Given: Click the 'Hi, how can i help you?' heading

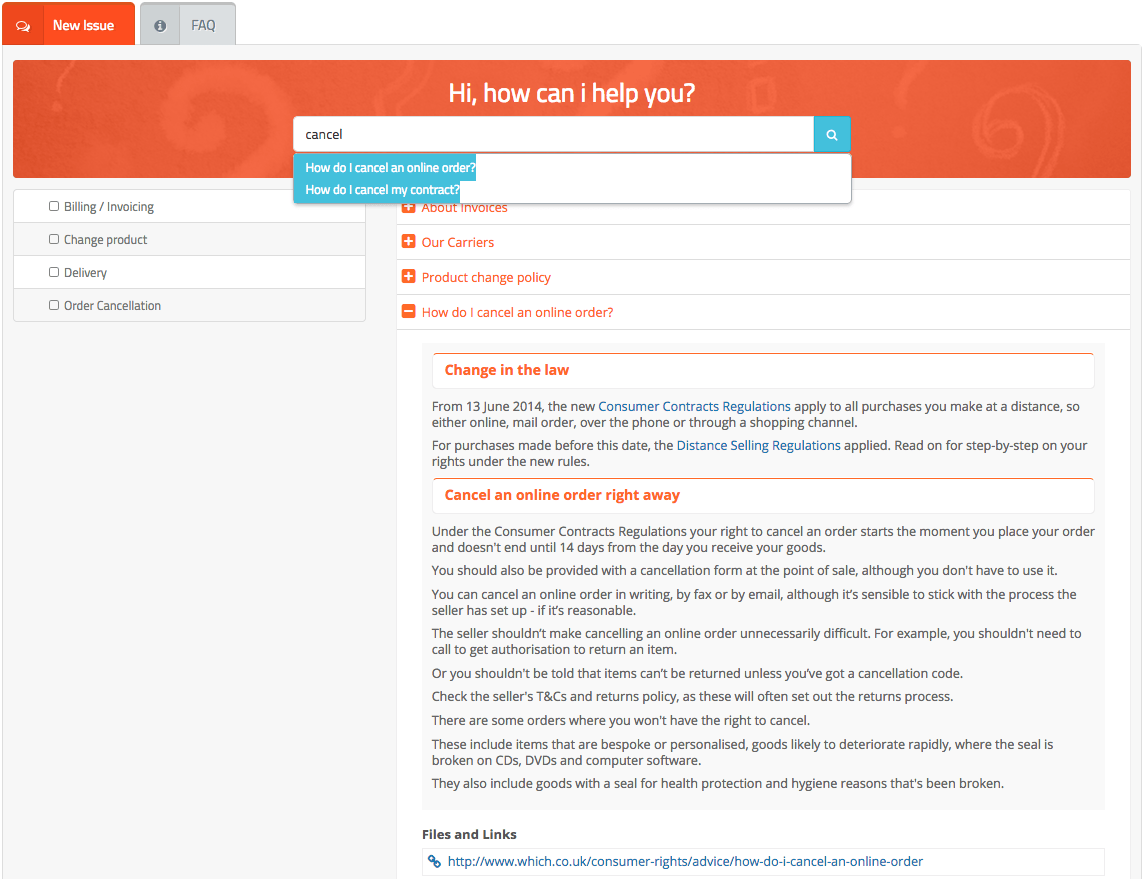Looking at the screenshot, I should (x=572, y=93).
